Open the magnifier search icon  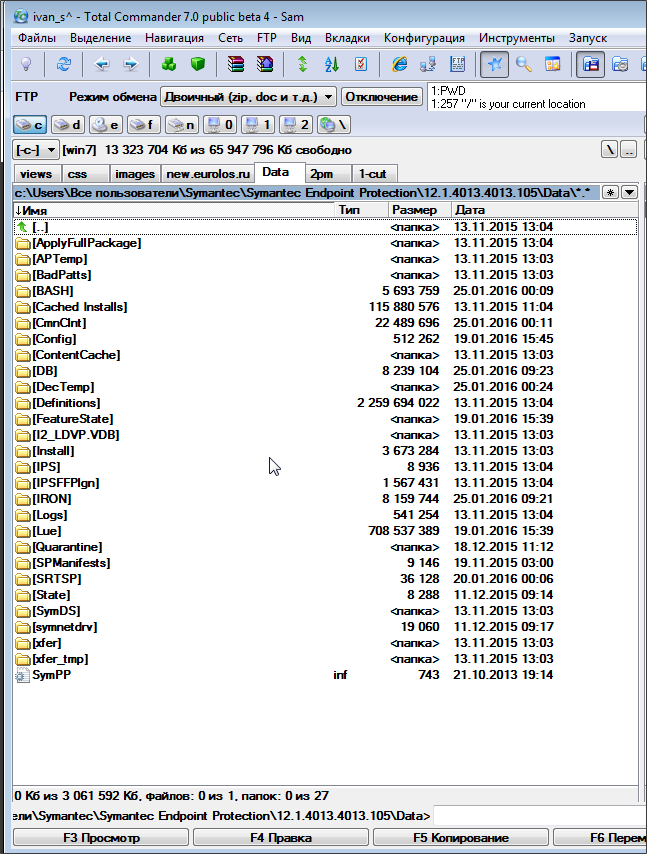point(524,64)
